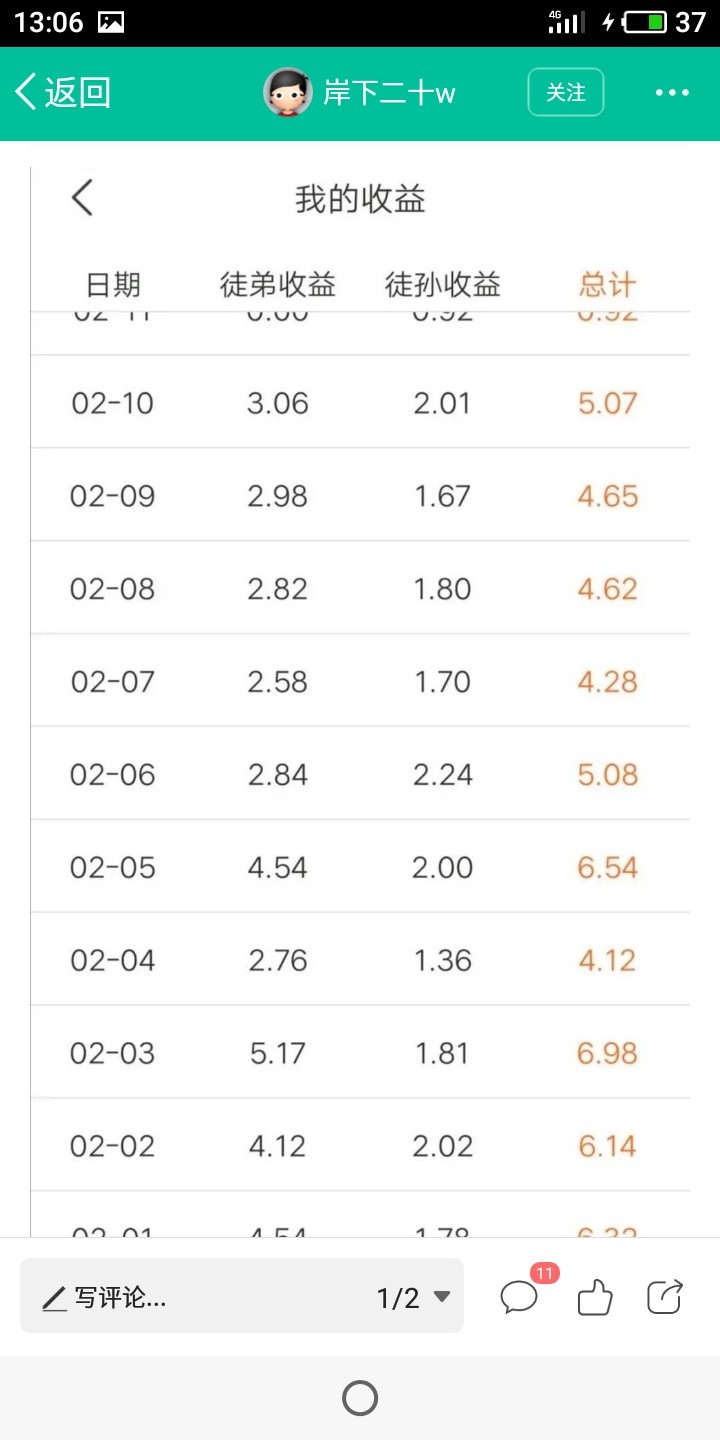This screenshot has height=1440, width=720.
Task: Open the 02-10 earnings row
Action: tap(360, 402)
